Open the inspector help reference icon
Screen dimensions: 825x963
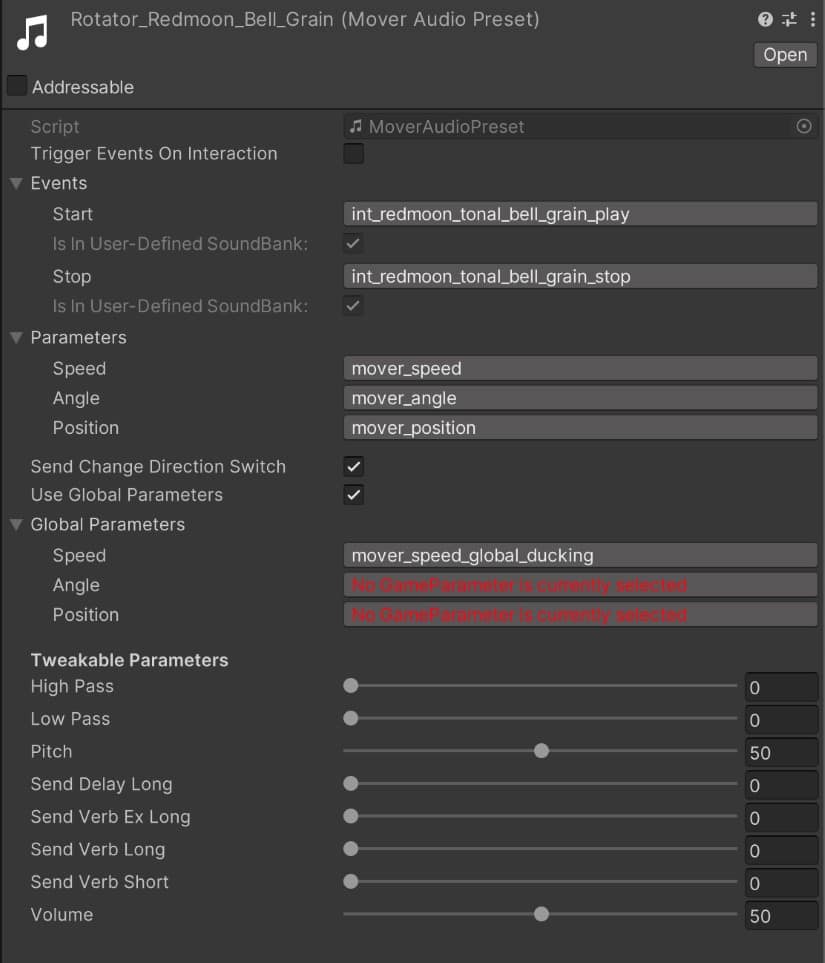(x=765, y=19)
